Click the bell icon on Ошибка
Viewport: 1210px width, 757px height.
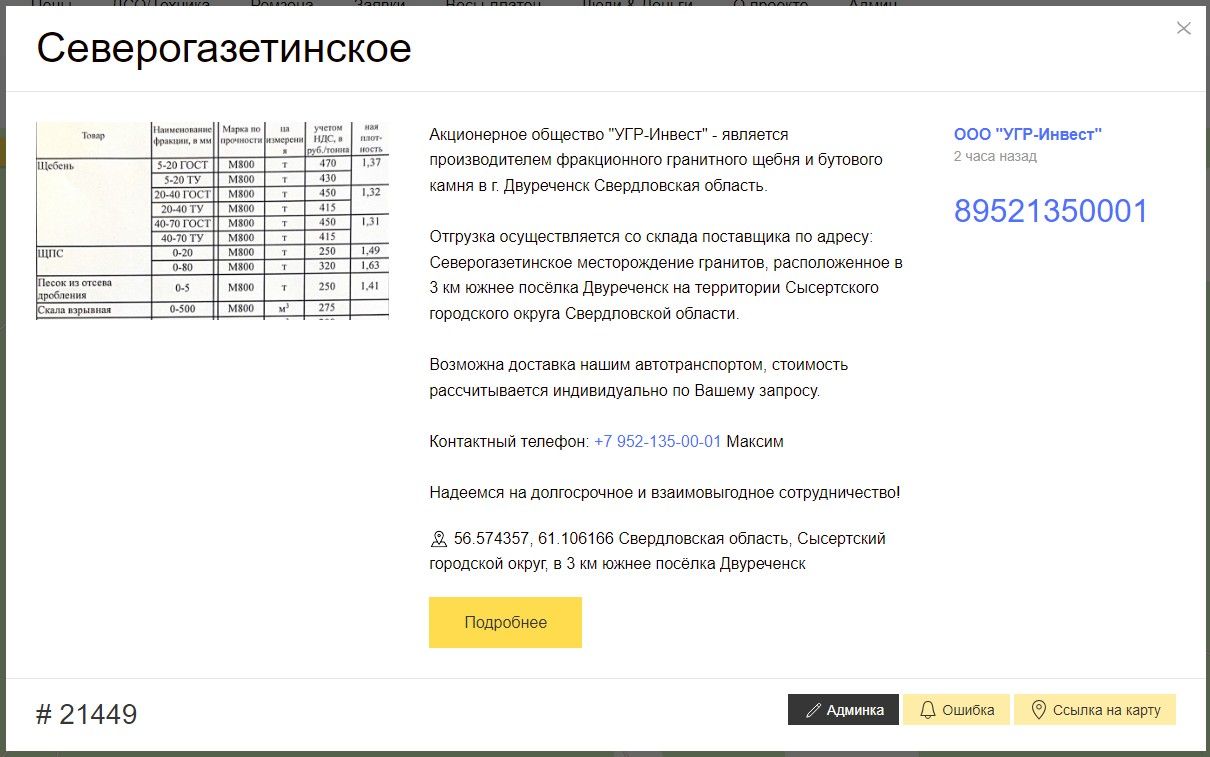coord(927,710)
